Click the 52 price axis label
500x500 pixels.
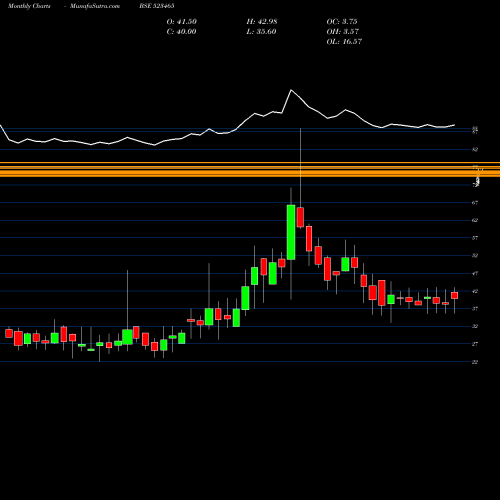pyautogui.click(x=475, y=256)
